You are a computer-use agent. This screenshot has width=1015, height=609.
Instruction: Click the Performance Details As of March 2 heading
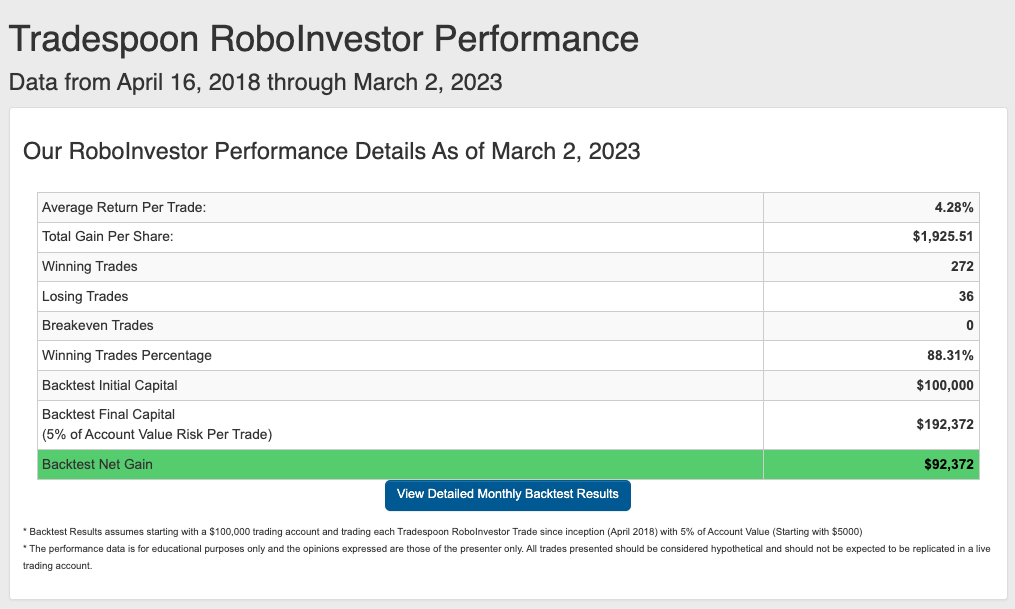331,151
